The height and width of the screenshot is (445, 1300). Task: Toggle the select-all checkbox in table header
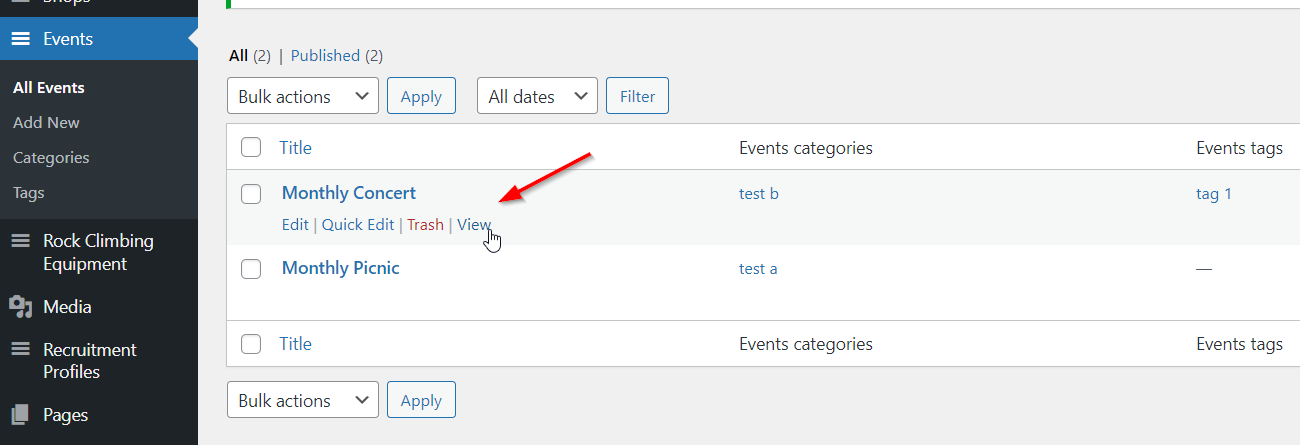[x=251, y=148]
